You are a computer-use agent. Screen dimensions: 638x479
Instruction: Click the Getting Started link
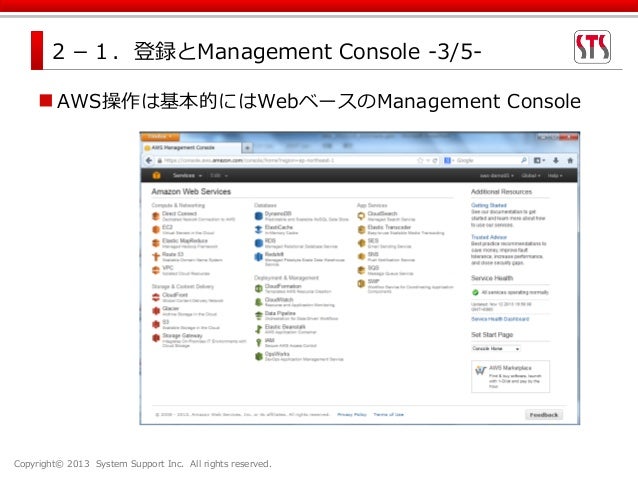[489, 205]
